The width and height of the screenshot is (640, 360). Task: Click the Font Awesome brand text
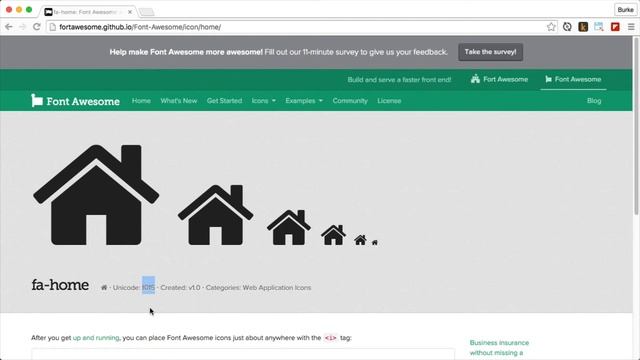point(83,101)
